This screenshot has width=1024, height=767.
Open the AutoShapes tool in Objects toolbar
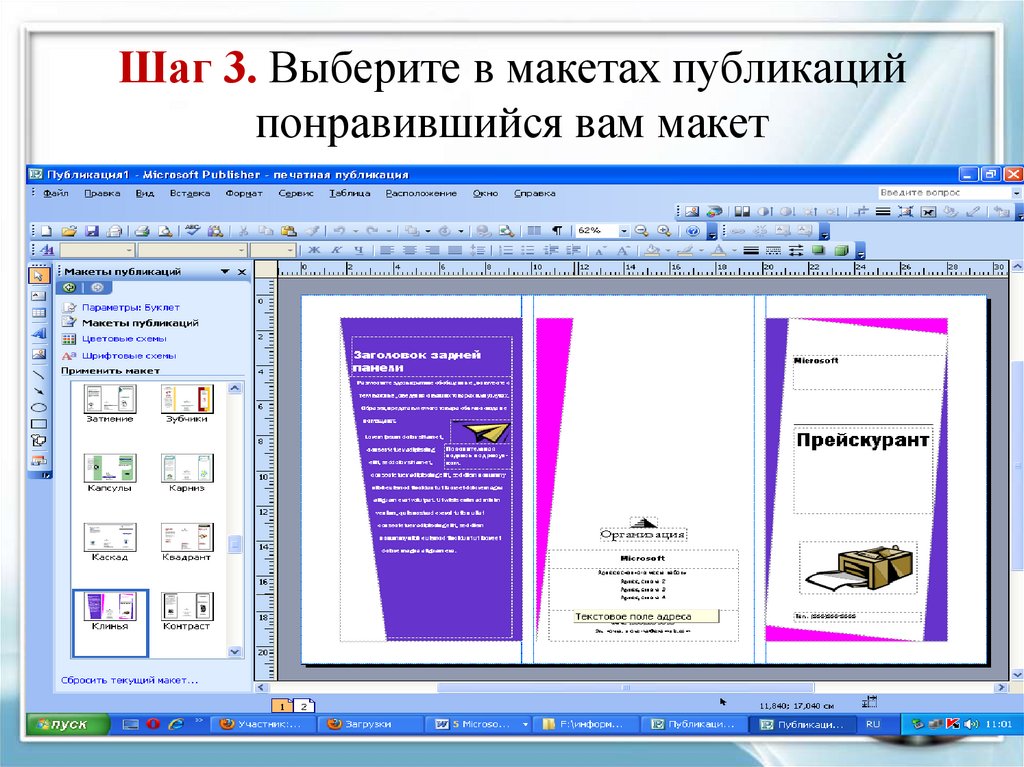[x=39, y=441]
